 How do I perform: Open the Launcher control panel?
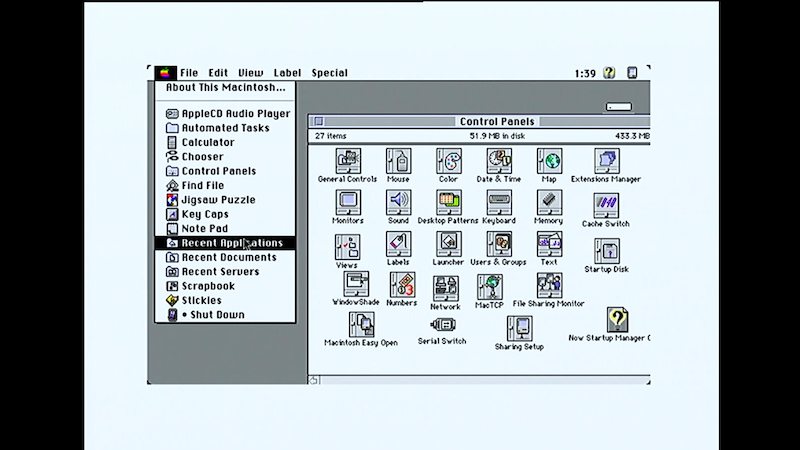point(448,244)
